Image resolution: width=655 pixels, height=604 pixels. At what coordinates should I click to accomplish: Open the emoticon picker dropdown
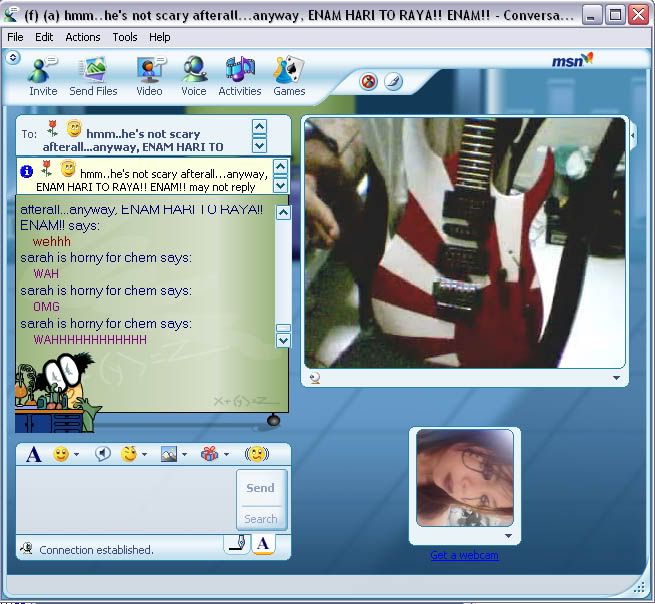[77, 455]
